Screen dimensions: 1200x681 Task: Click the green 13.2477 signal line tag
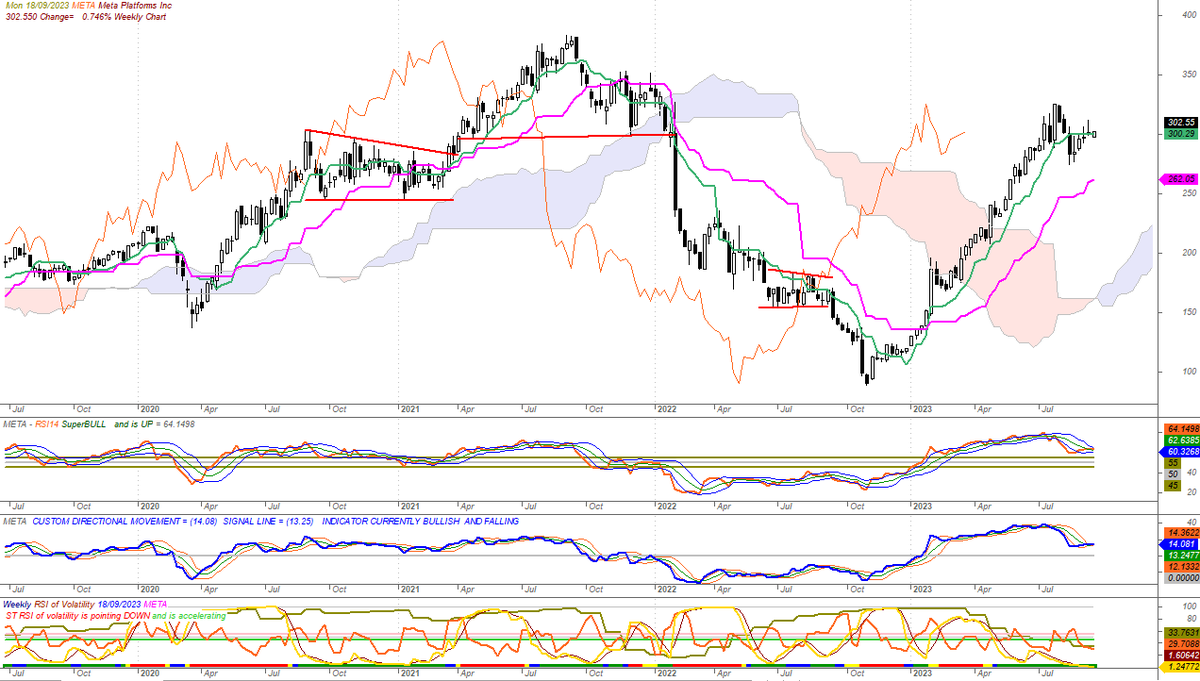(1182, 554)
